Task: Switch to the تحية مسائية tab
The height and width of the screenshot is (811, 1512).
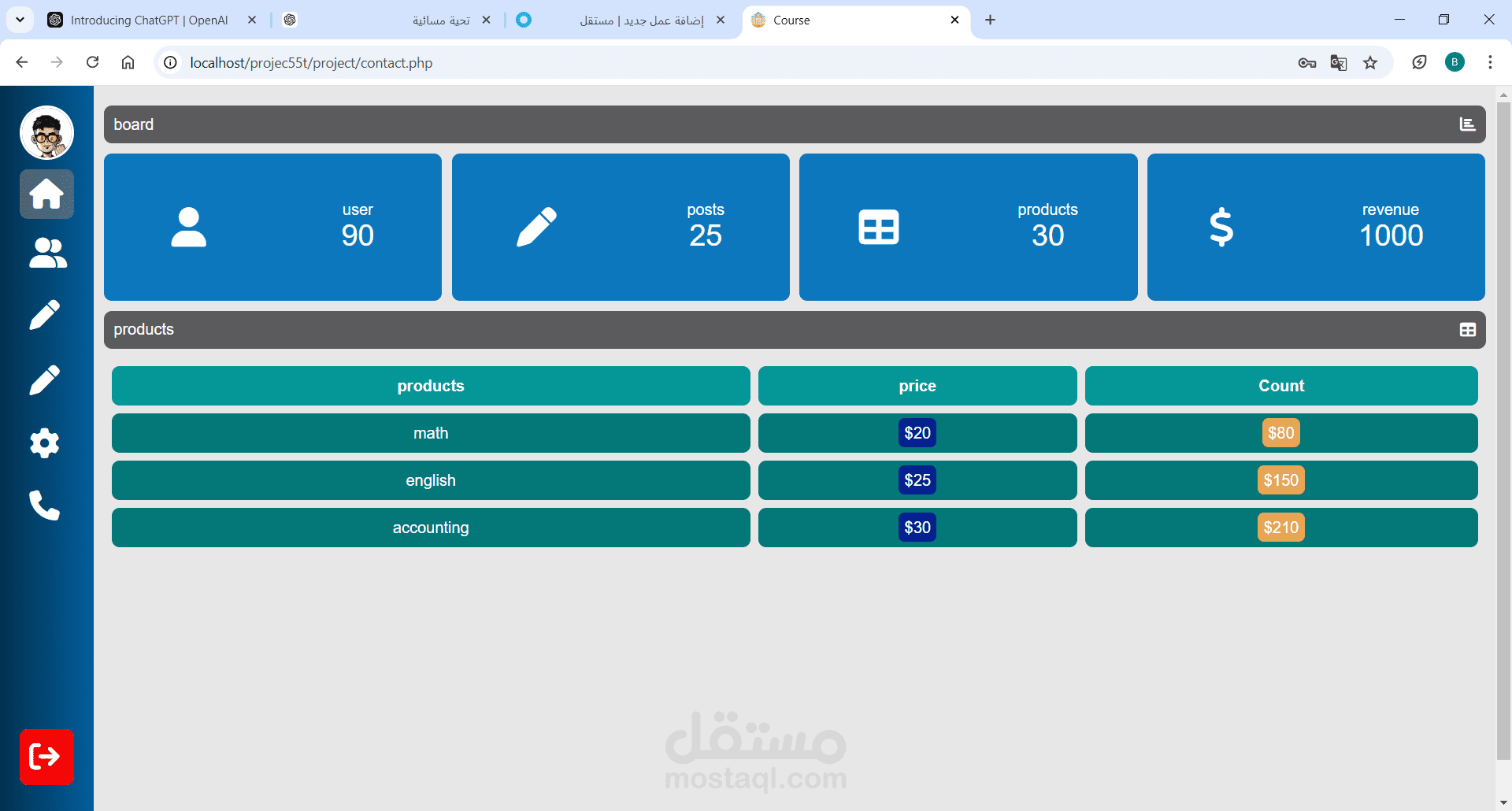Action: (386, 20)
